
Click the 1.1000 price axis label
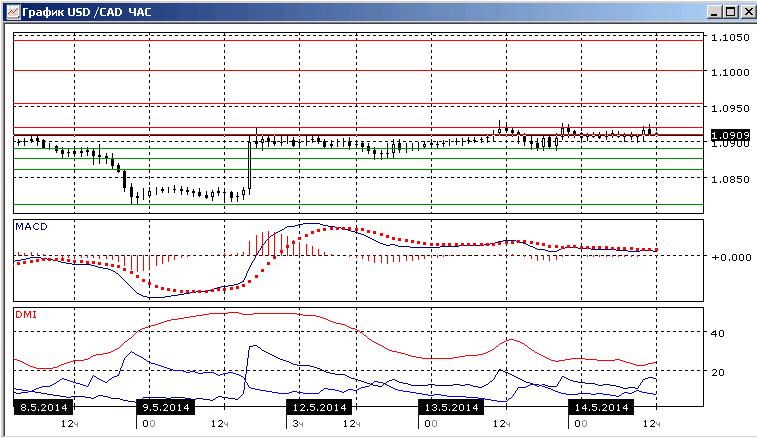coord(730,72)
